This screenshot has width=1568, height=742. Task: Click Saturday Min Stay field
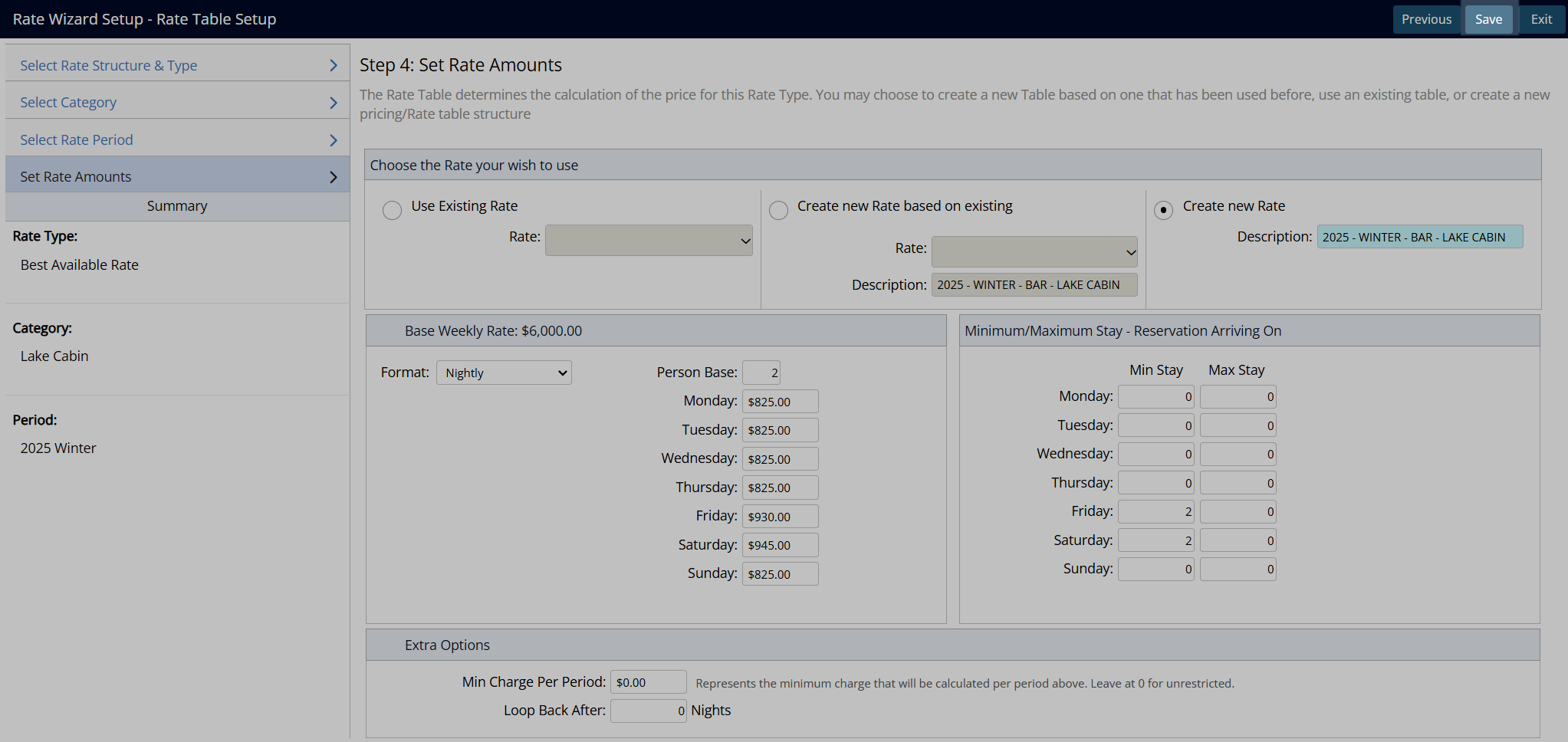point(1155,540)
